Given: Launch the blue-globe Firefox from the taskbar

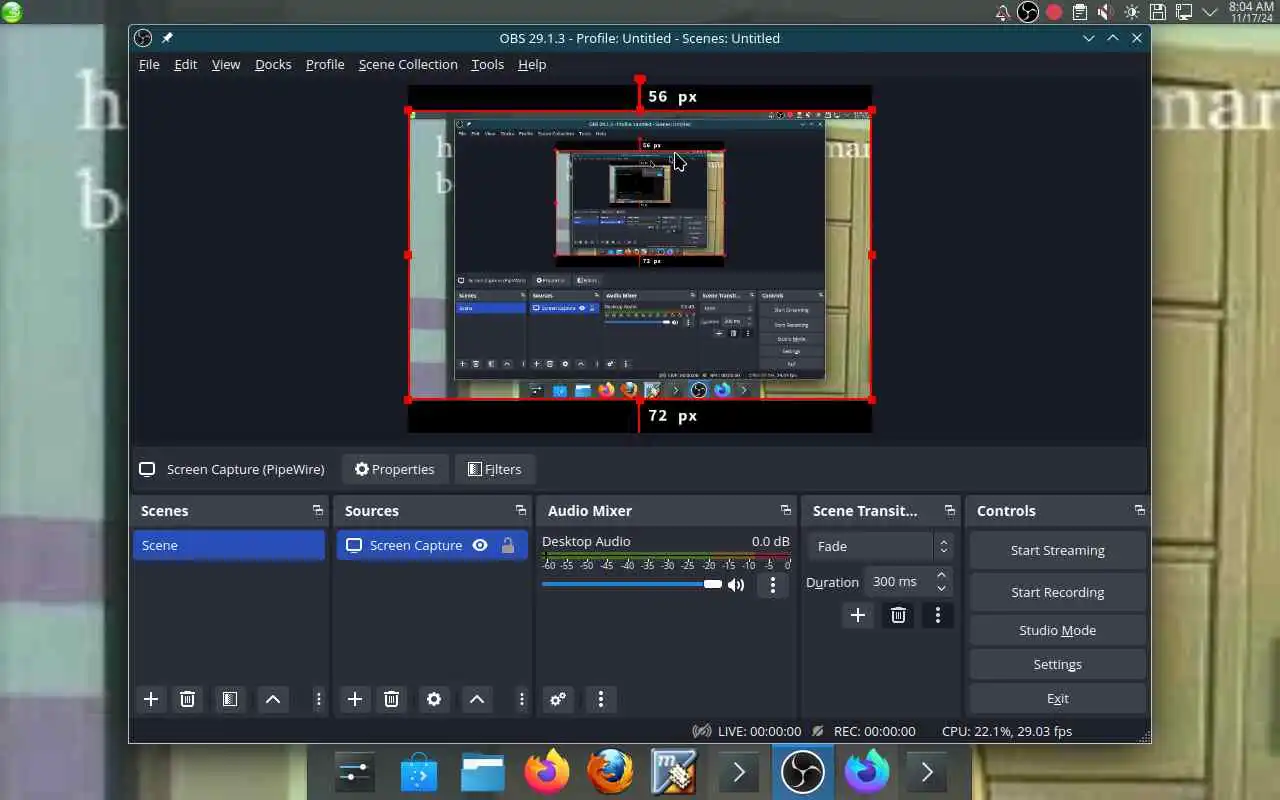Looking at the screenshot, I should 611,772.
